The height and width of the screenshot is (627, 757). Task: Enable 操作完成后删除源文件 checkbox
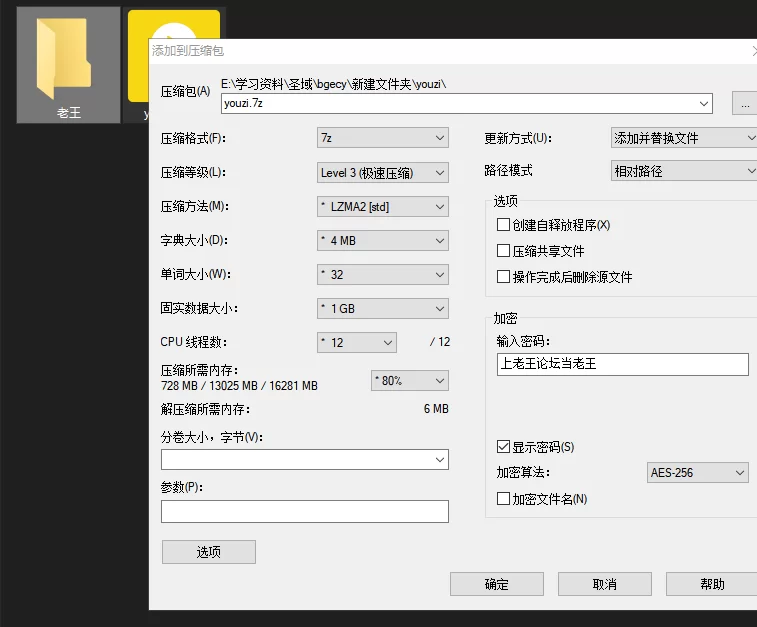click(x=504, y=277)
